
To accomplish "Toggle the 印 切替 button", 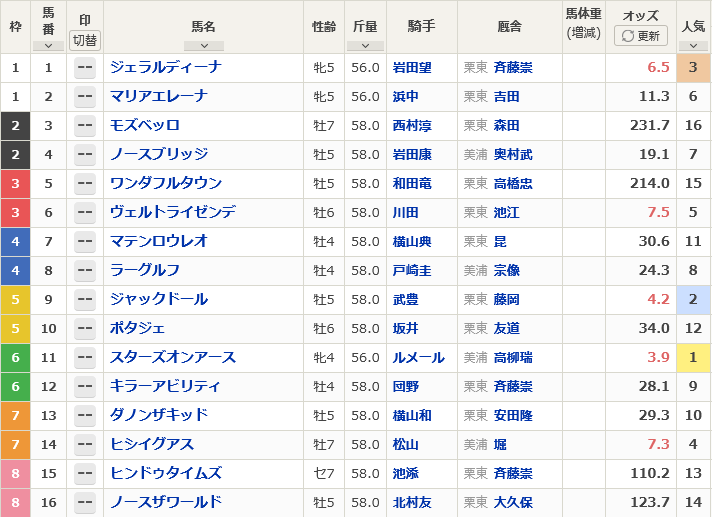I will click(x=85, y=40).
